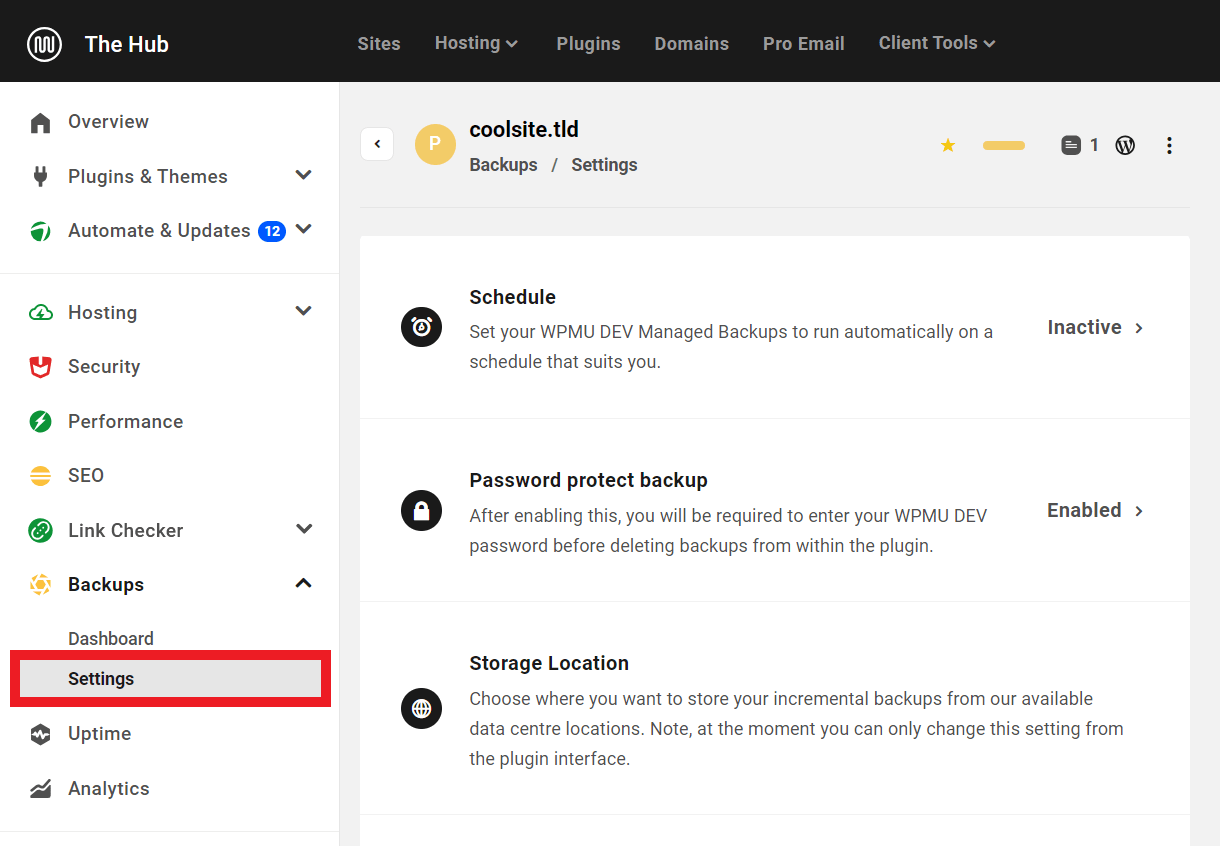
Task: Click the Security shield icon
Action: [40, 367]
